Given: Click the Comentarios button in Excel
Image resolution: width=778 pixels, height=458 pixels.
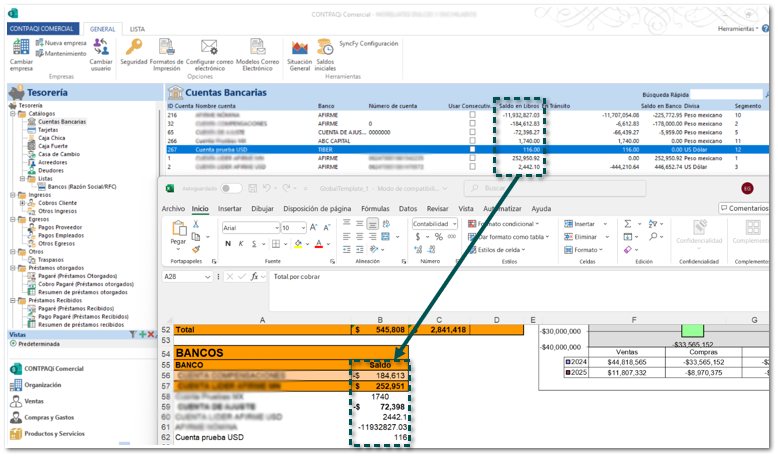Looking at the screenshot, I should point(744,208).
